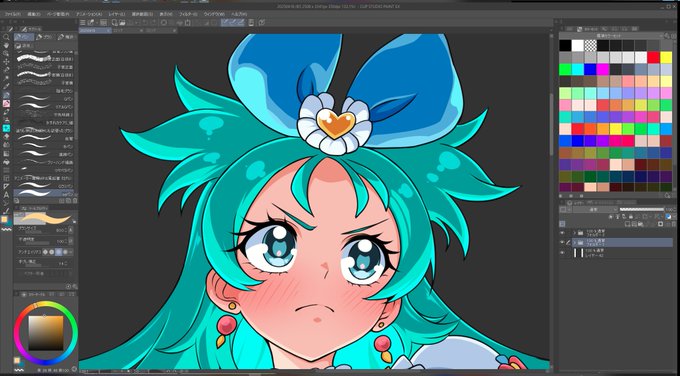
Task: Pick the yellow swatch in color set
Action: (666, 57)
